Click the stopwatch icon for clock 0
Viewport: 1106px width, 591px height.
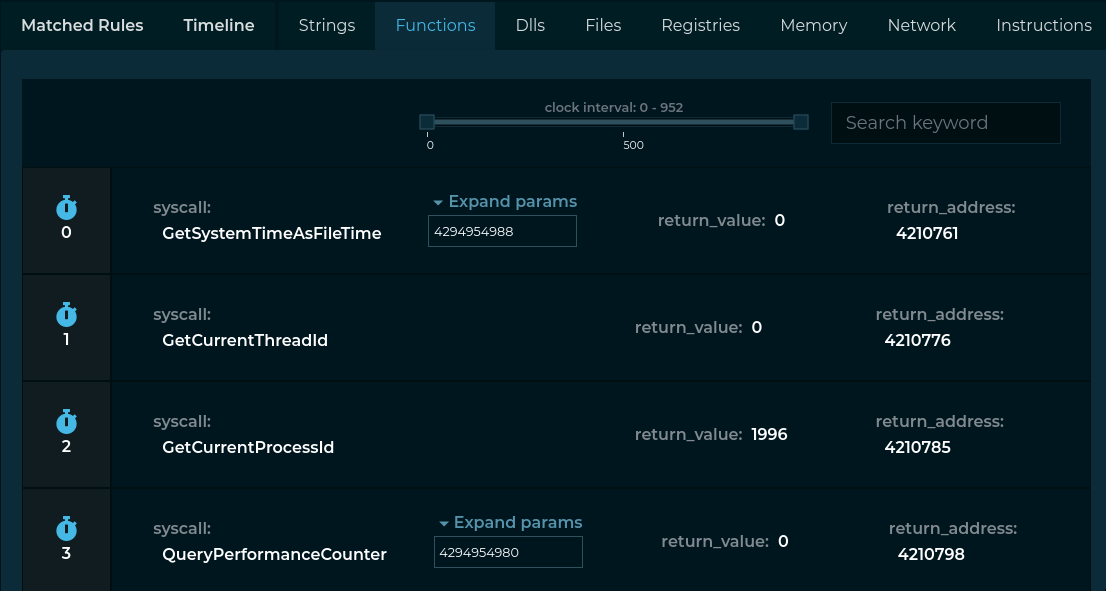coord(66,208)
